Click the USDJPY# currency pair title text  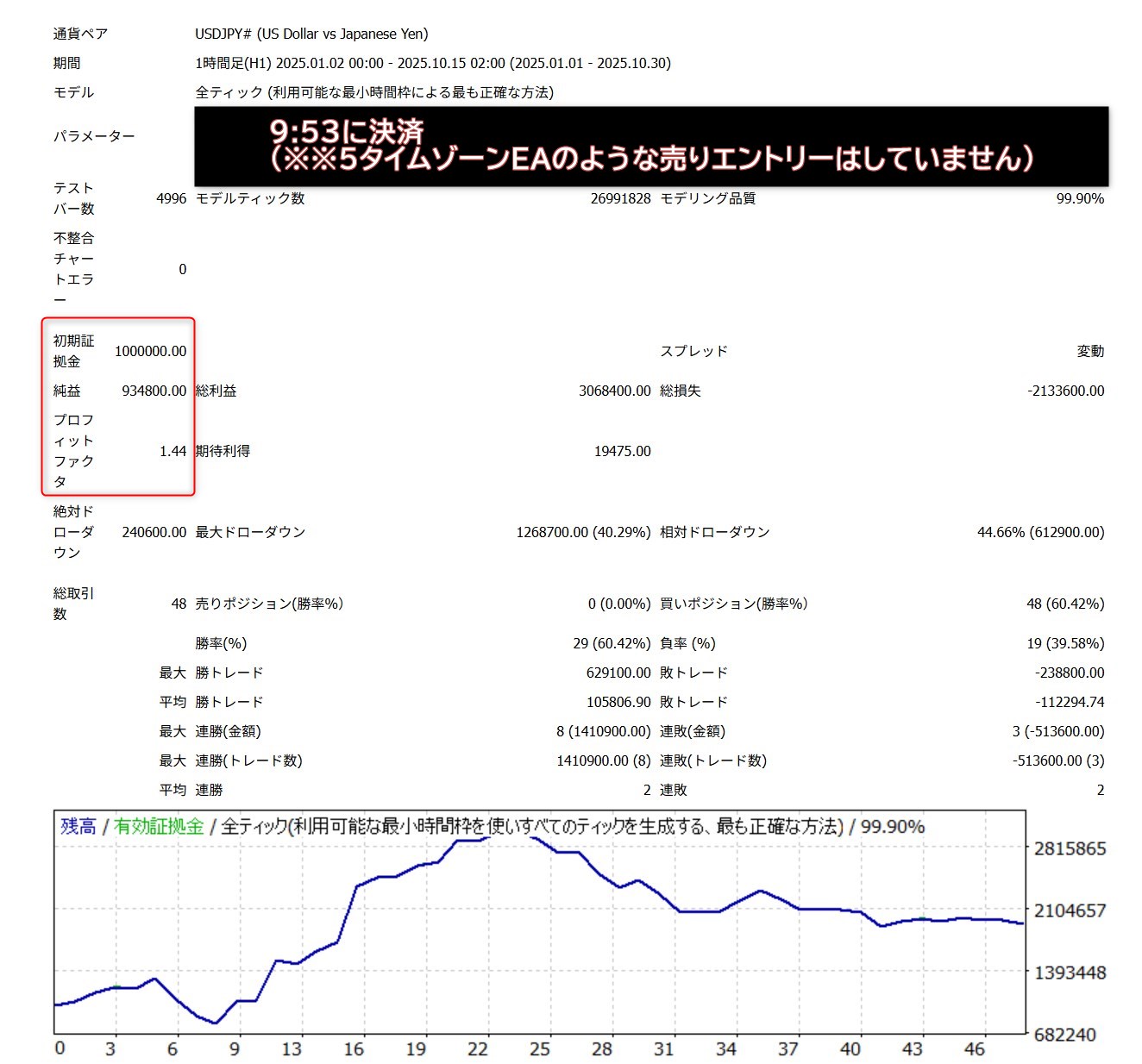coord(311,34)
